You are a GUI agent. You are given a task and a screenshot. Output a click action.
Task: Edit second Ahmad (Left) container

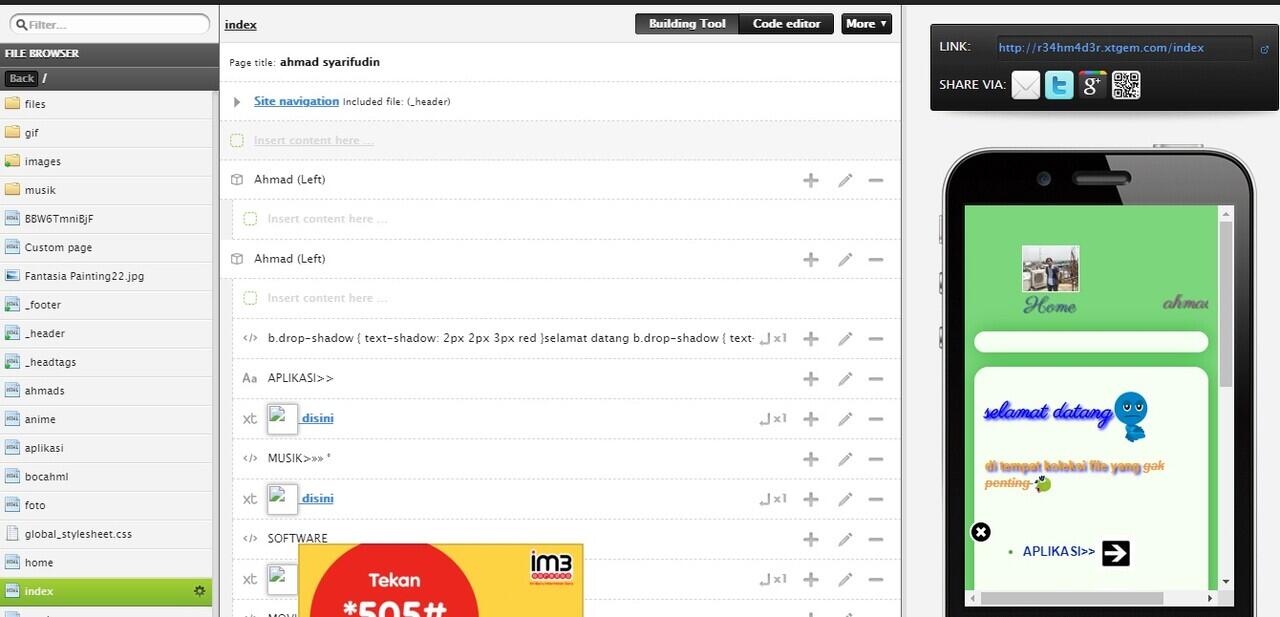845,259
